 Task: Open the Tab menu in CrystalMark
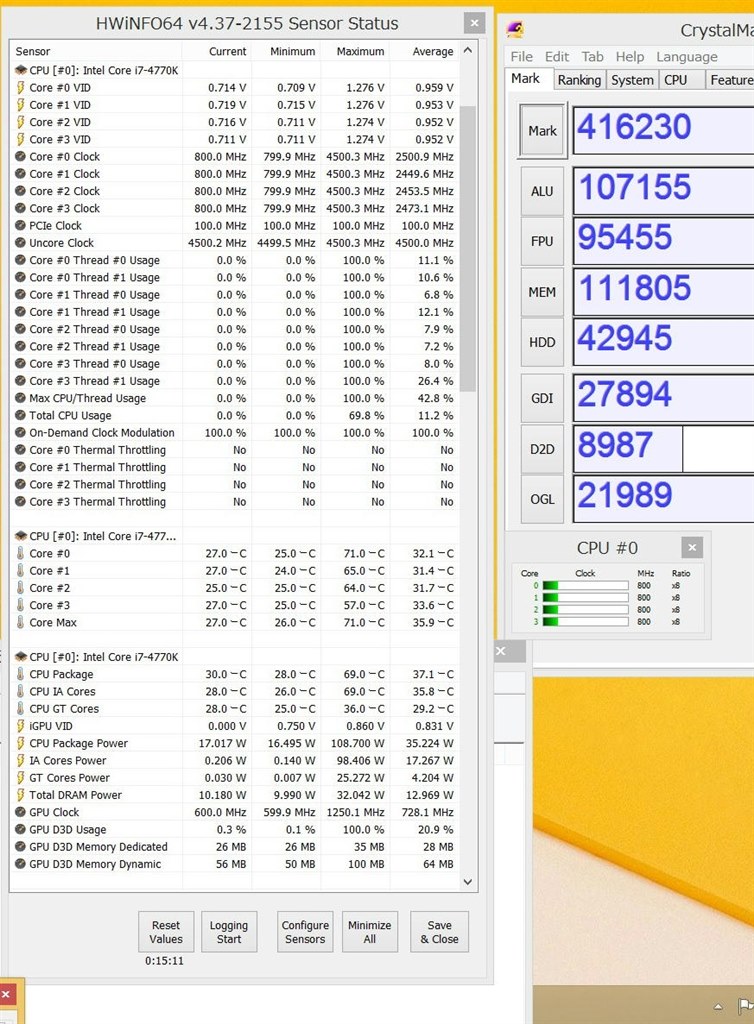593,57
